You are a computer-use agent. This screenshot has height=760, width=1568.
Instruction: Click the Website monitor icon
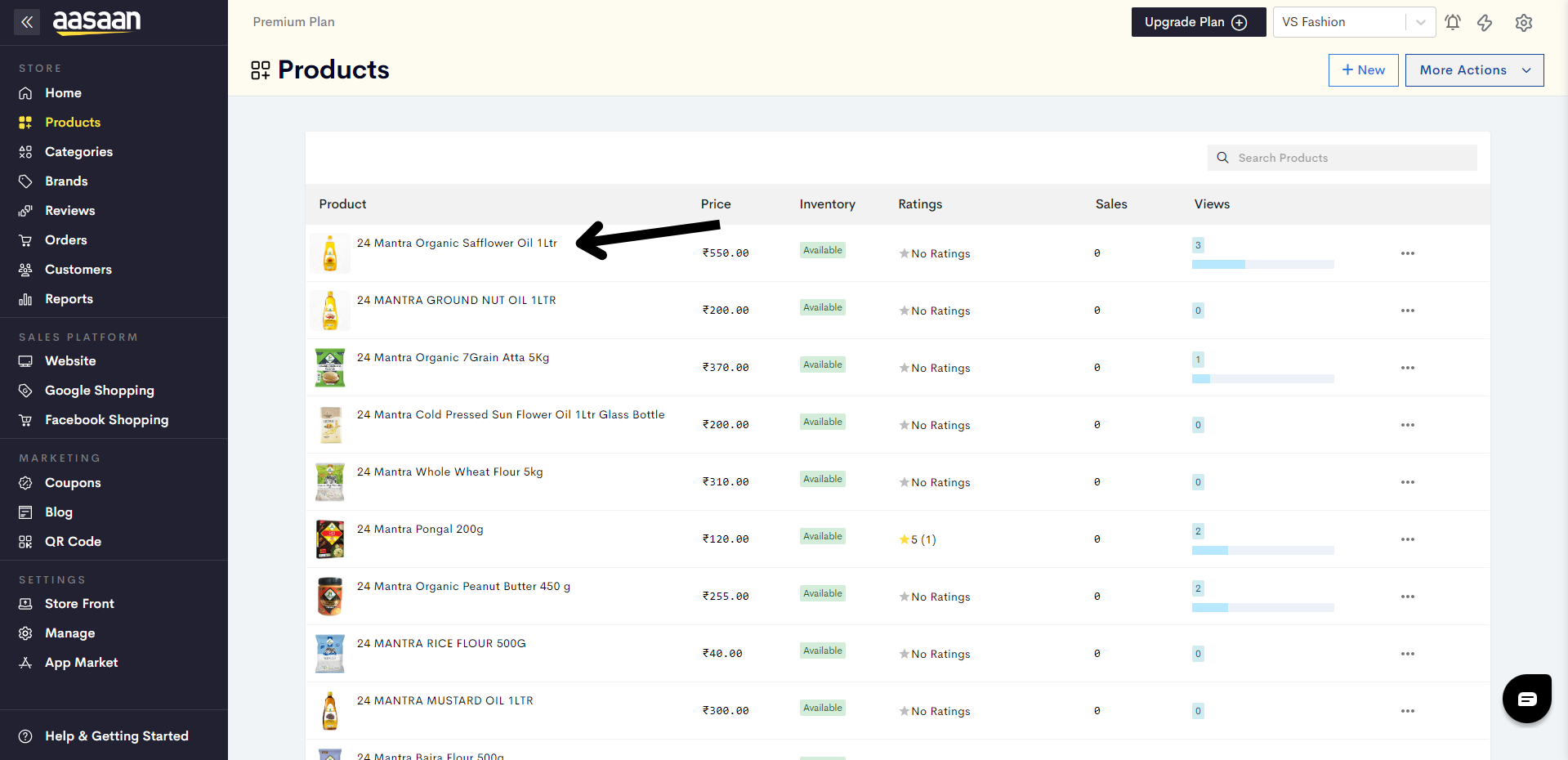[x=25, y=361]
